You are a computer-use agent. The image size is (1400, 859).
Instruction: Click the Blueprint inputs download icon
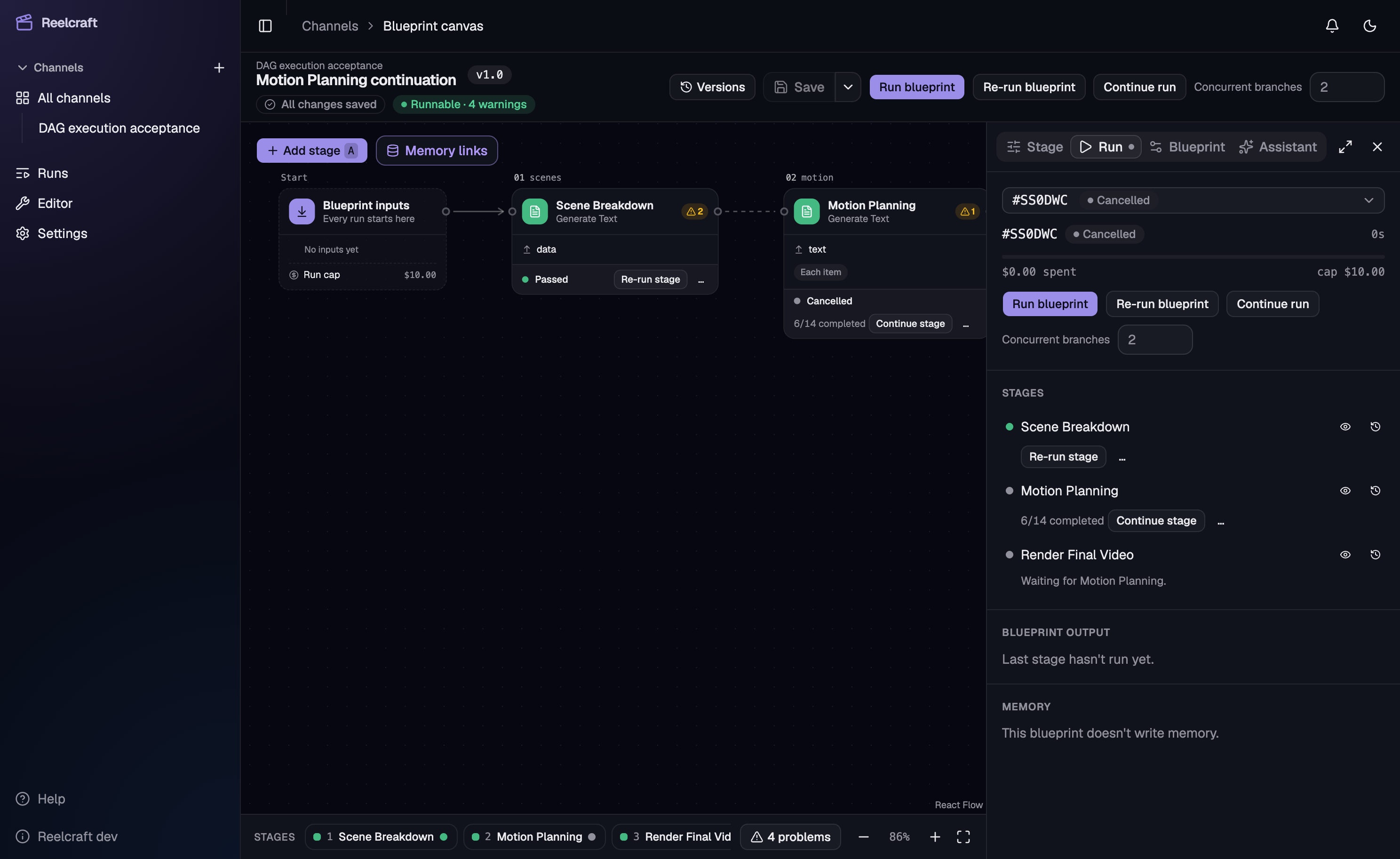coord(302,211)
